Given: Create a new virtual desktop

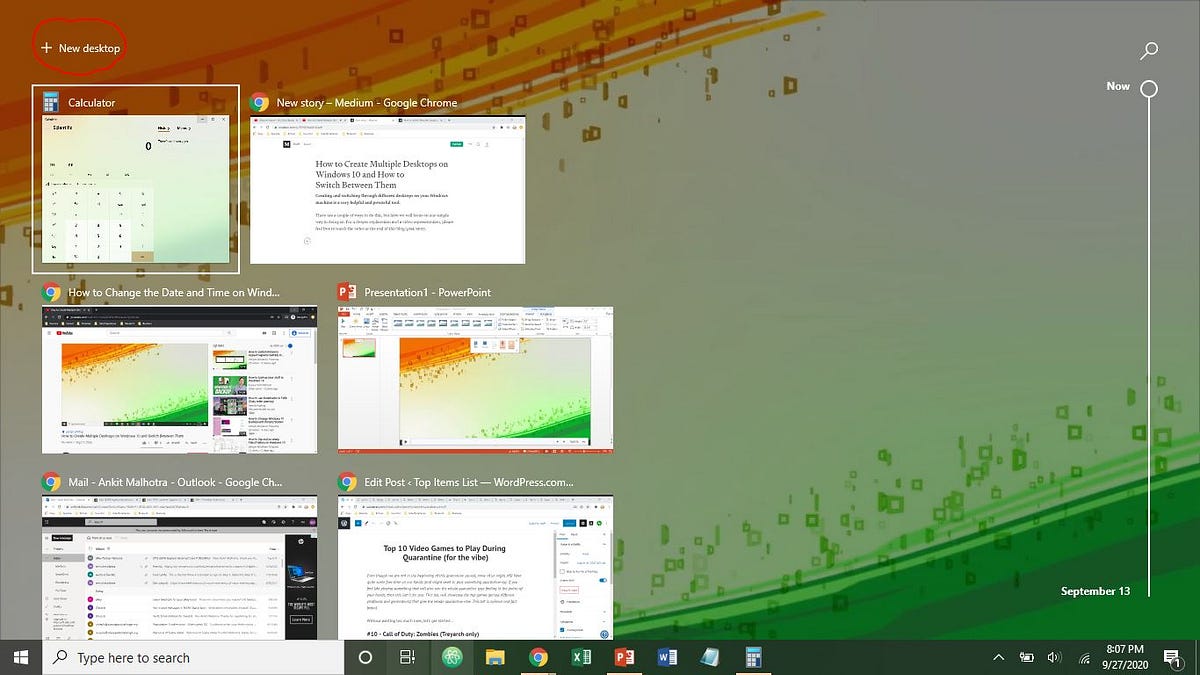Looking at the screenshot, I should pos(80,46).
